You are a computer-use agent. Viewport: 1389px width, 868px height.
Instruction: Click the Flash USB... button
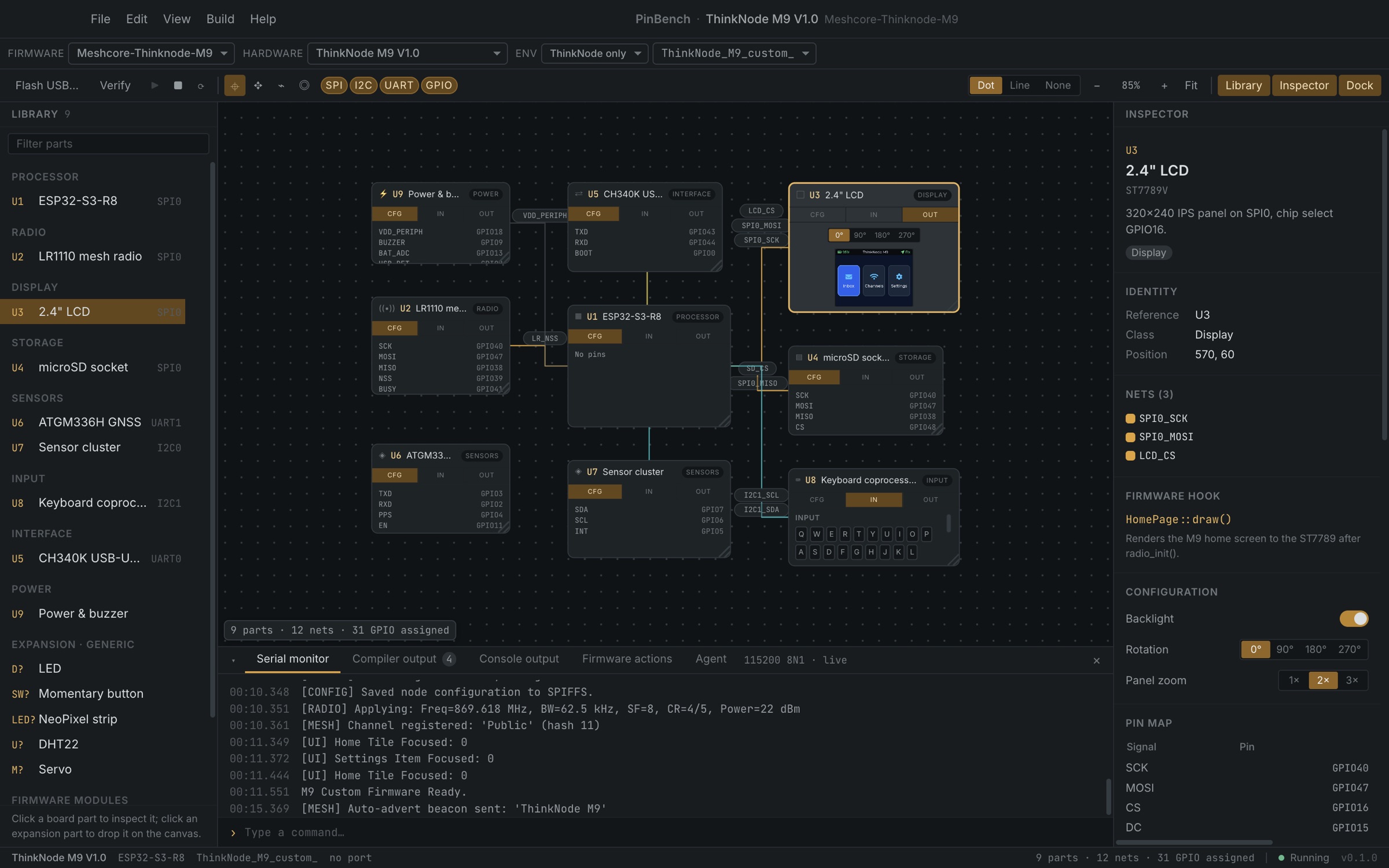pos(46,85)
